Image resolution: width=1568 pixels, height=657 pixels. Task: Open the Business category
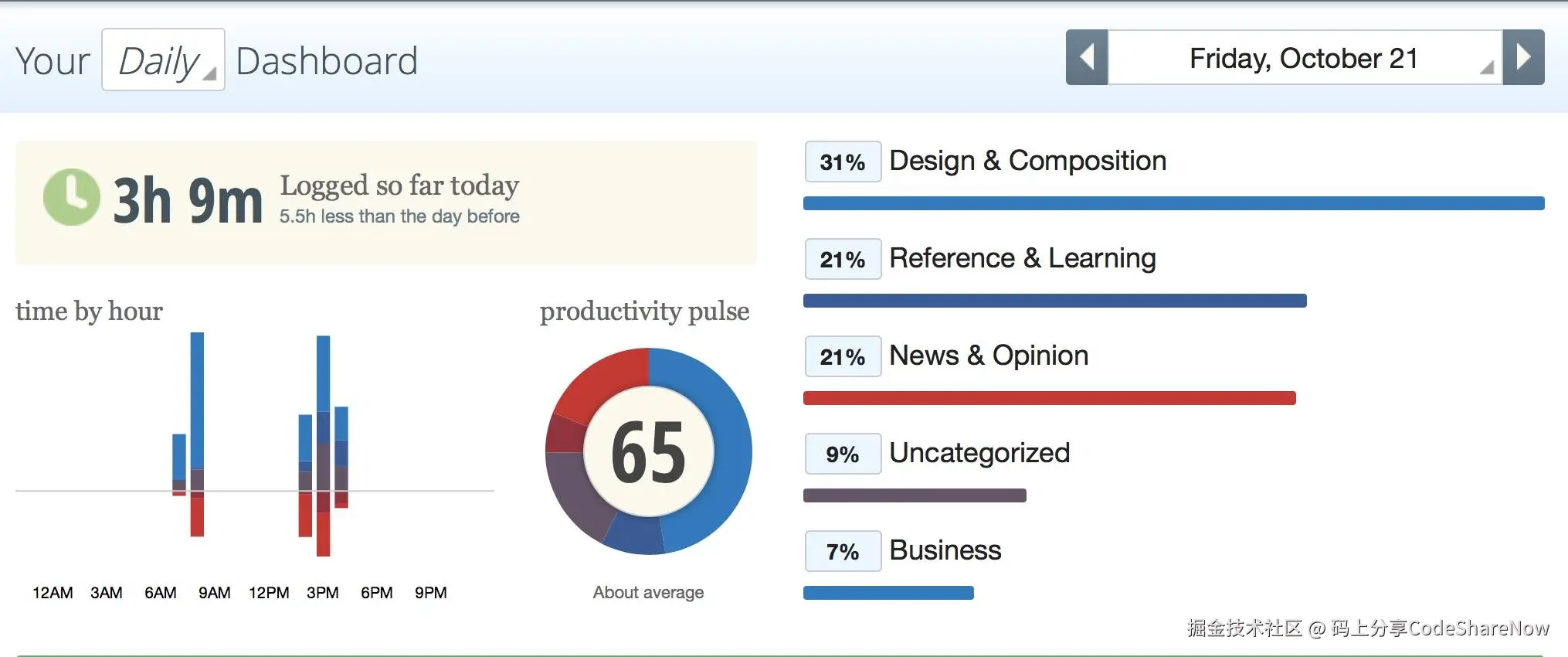945,550
